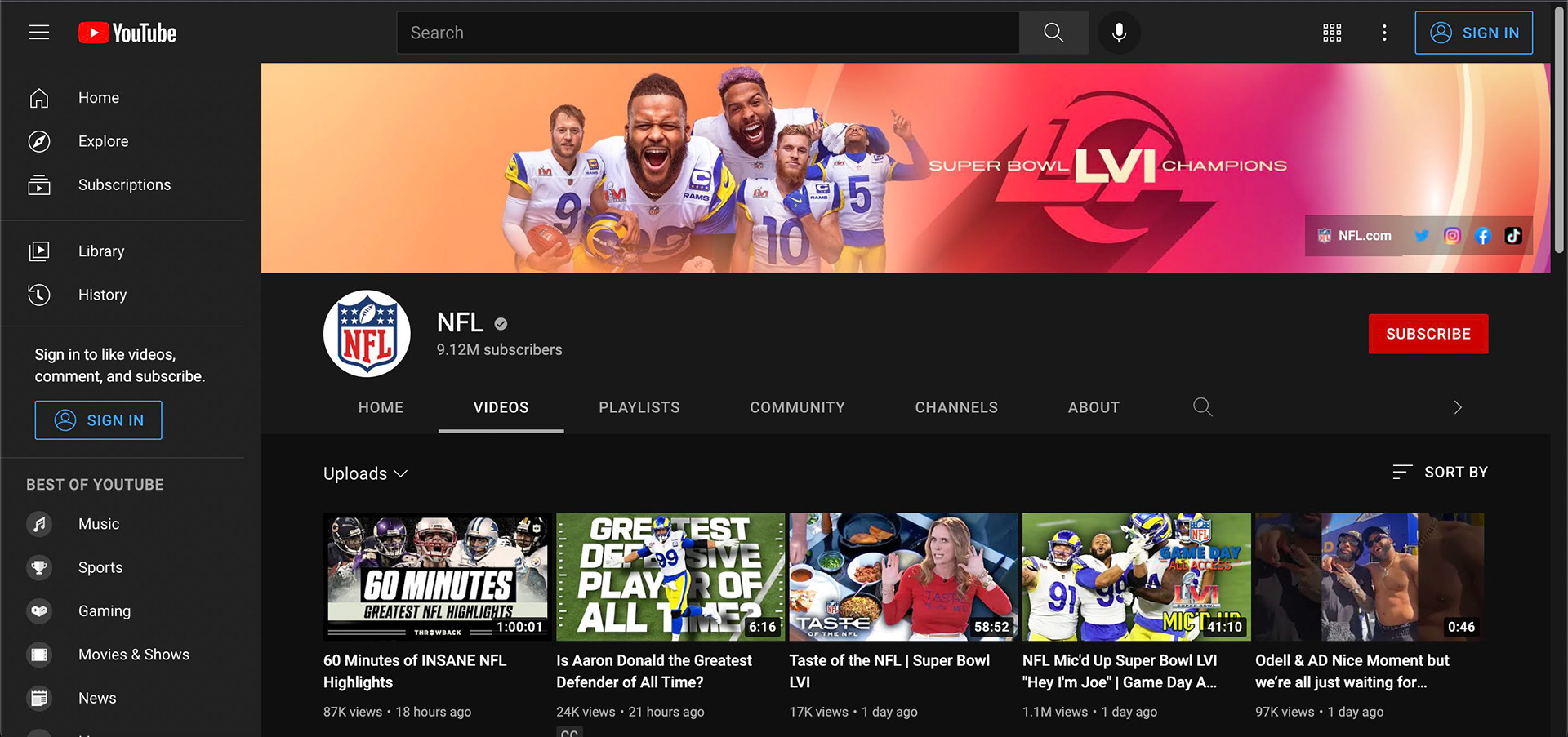
Task: Click the YouTube logo
Action: coord(127,33)
